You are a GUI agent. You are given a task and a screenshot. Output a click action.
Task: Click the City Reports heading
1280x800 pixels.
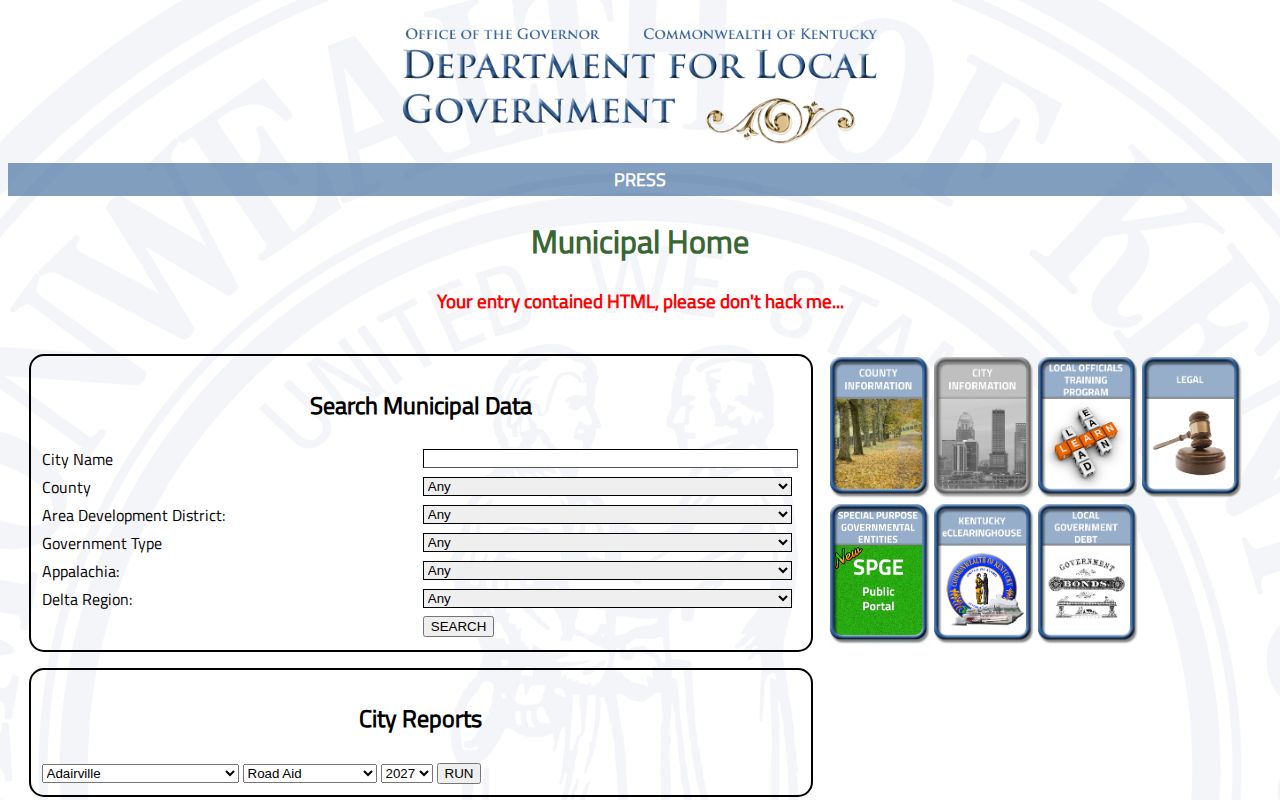[421, 719]
